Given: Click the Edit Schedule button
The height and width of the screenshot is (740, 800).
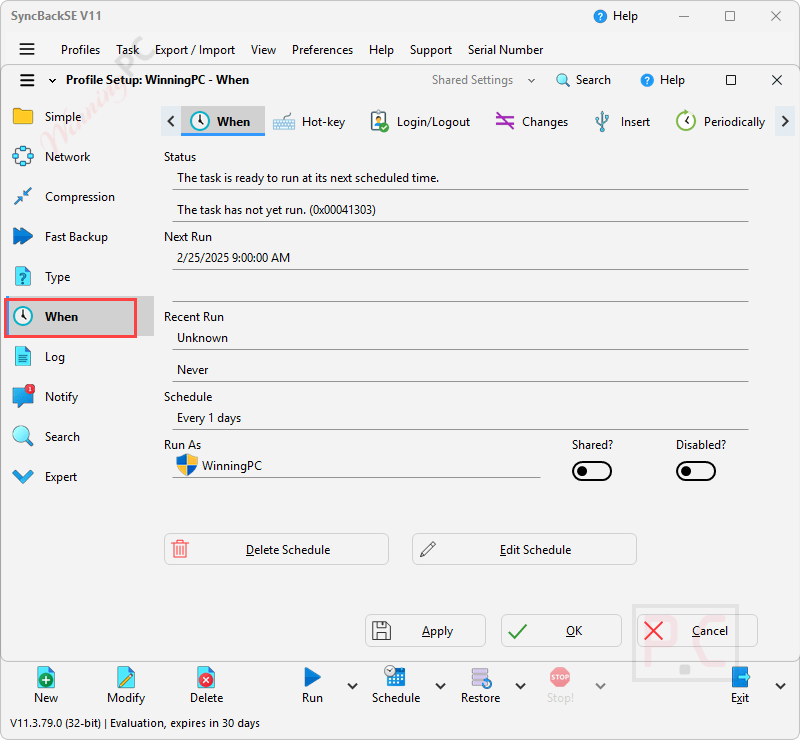Looking at the screenshot, I should 524,549.
